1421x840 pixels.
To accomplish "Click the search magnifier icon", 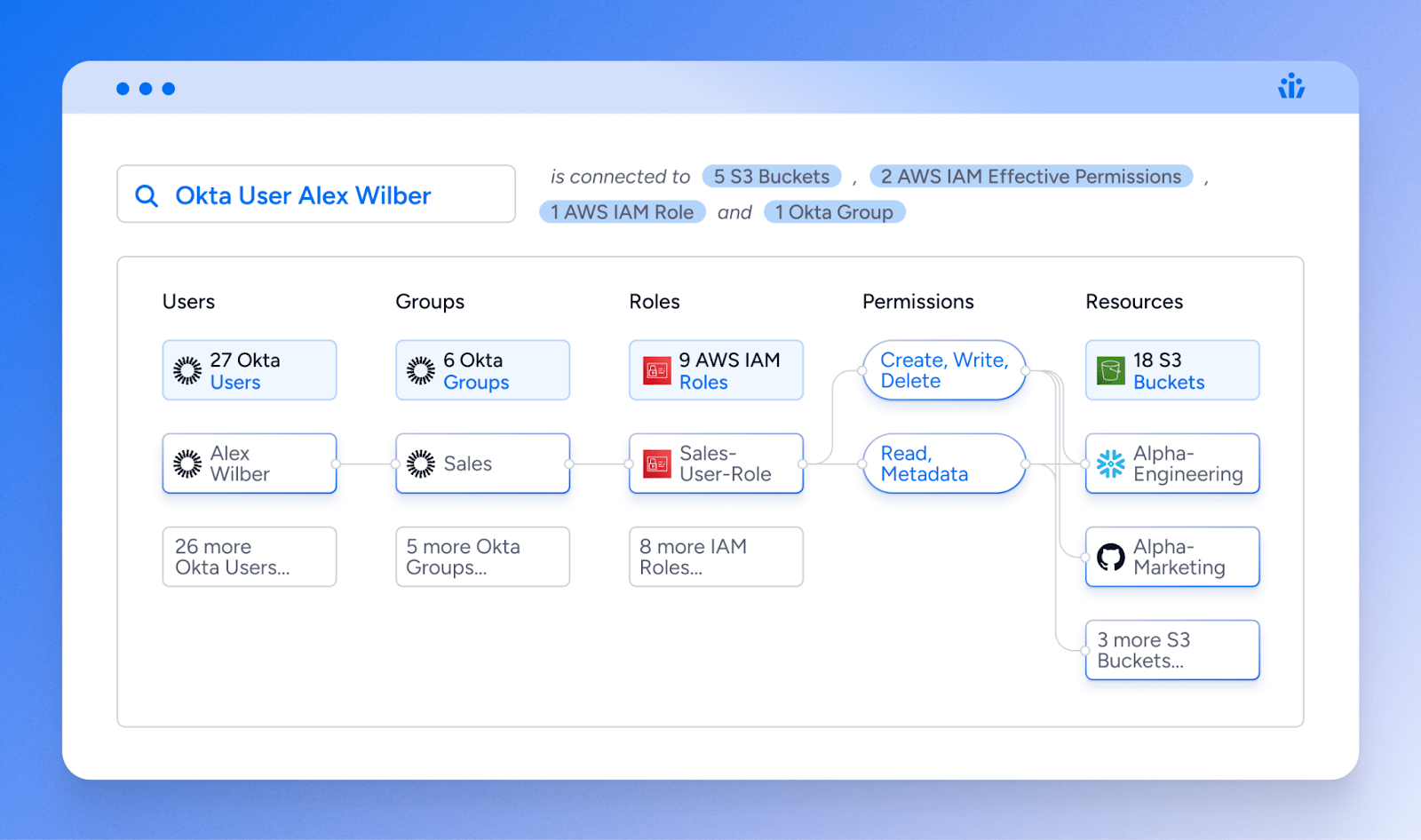I will (x=147, y=195).
